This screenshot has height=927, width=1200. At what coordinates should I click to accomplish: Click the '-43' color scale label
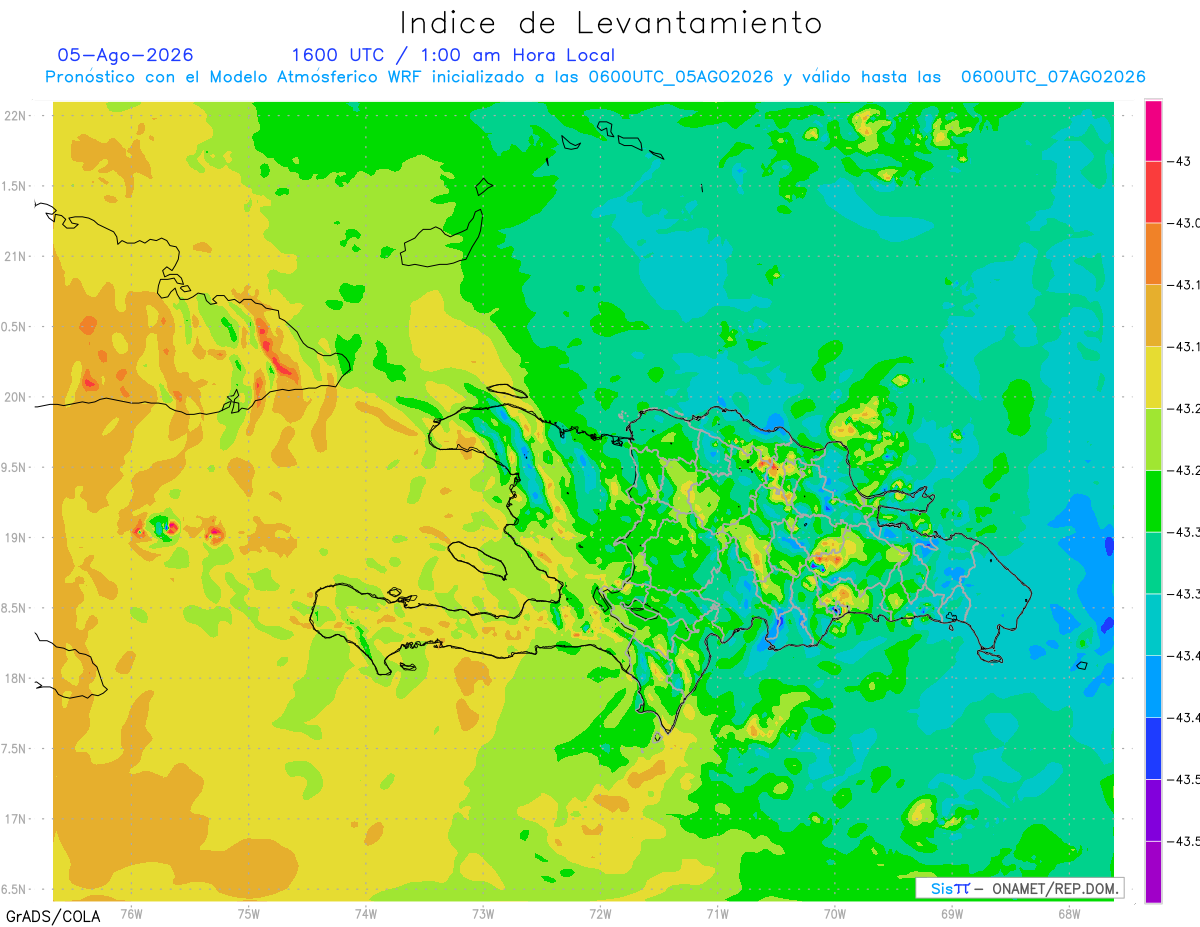coord(1181,161)
